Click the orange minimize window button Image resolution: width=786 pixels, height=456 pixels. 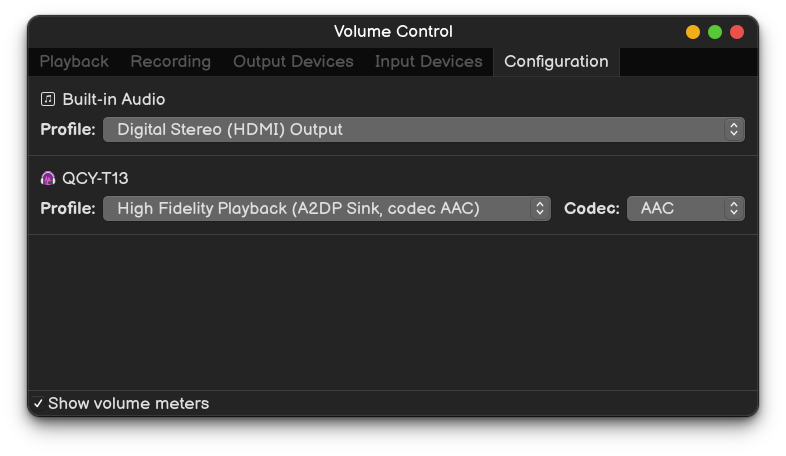[x=693, y=32]
